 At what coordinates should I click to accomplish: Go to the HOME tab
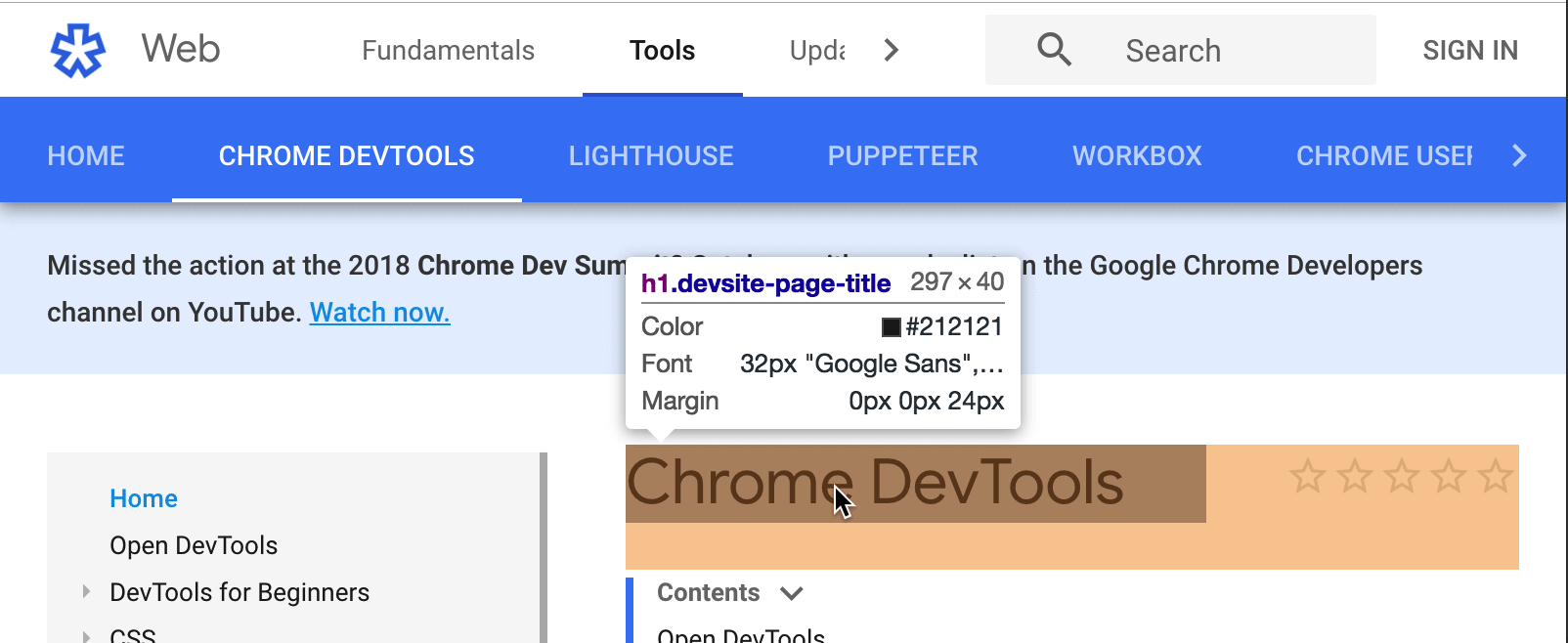point(86,155)
